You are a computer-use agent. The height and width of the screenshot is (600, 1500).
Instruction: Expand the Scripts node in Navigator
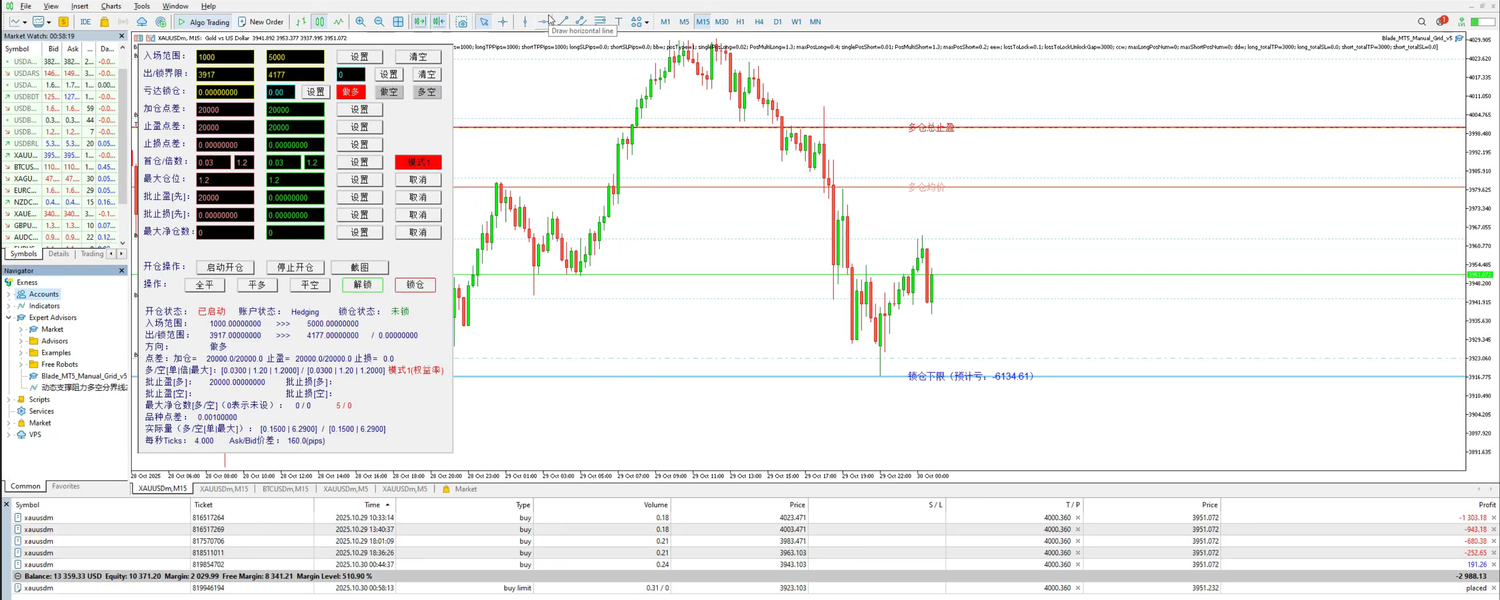pyautogui.click(x=9, y=399)
